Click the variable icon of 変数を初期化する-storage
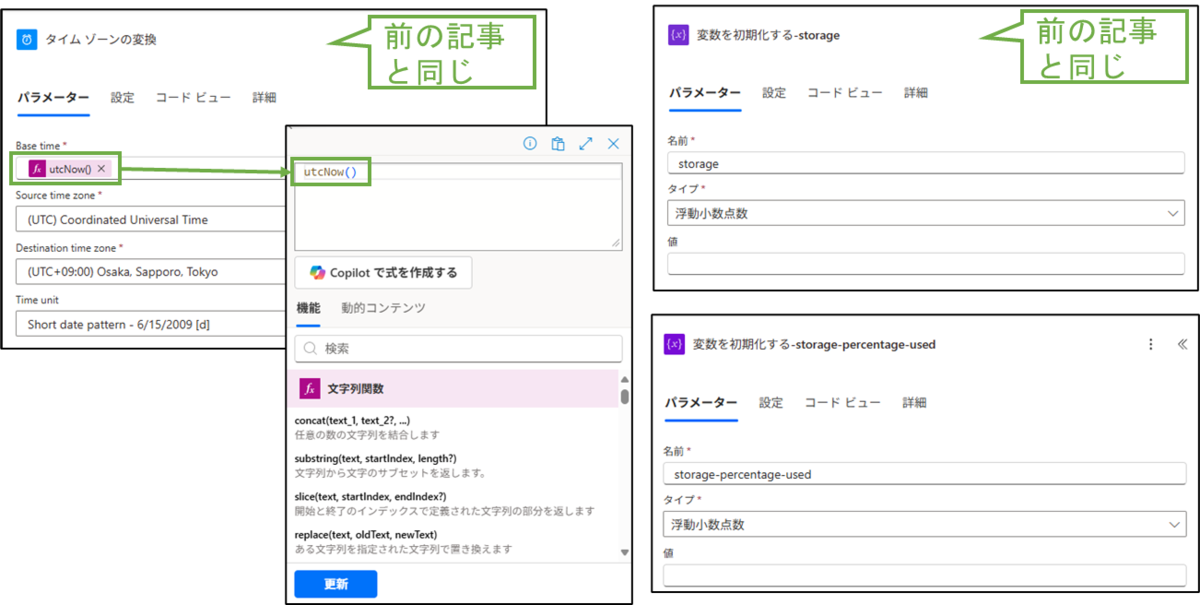Viewport: 1200px width, 605px height. tap(678, 35)
